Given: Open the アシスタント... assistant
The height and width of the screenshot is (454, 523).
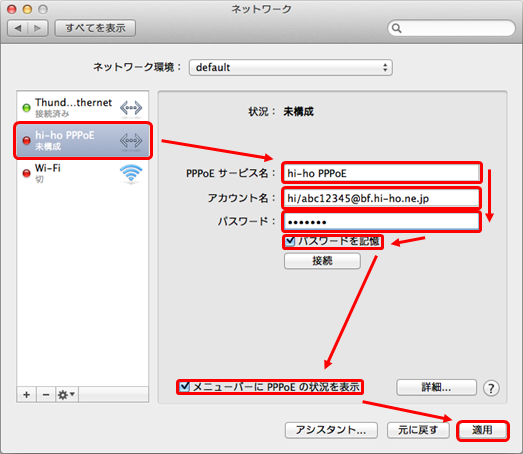Looking at the screenshot, I should [x=331, y=430].
